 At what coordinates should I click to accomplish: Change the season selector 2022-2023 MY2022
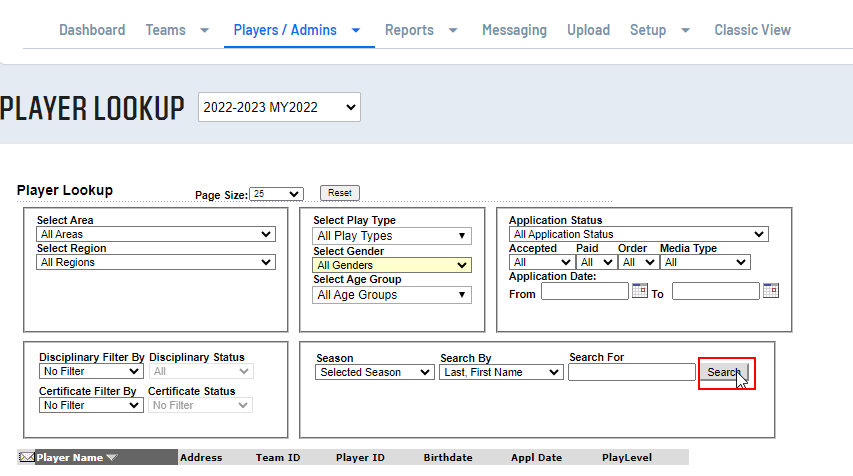tap(279, 107)
